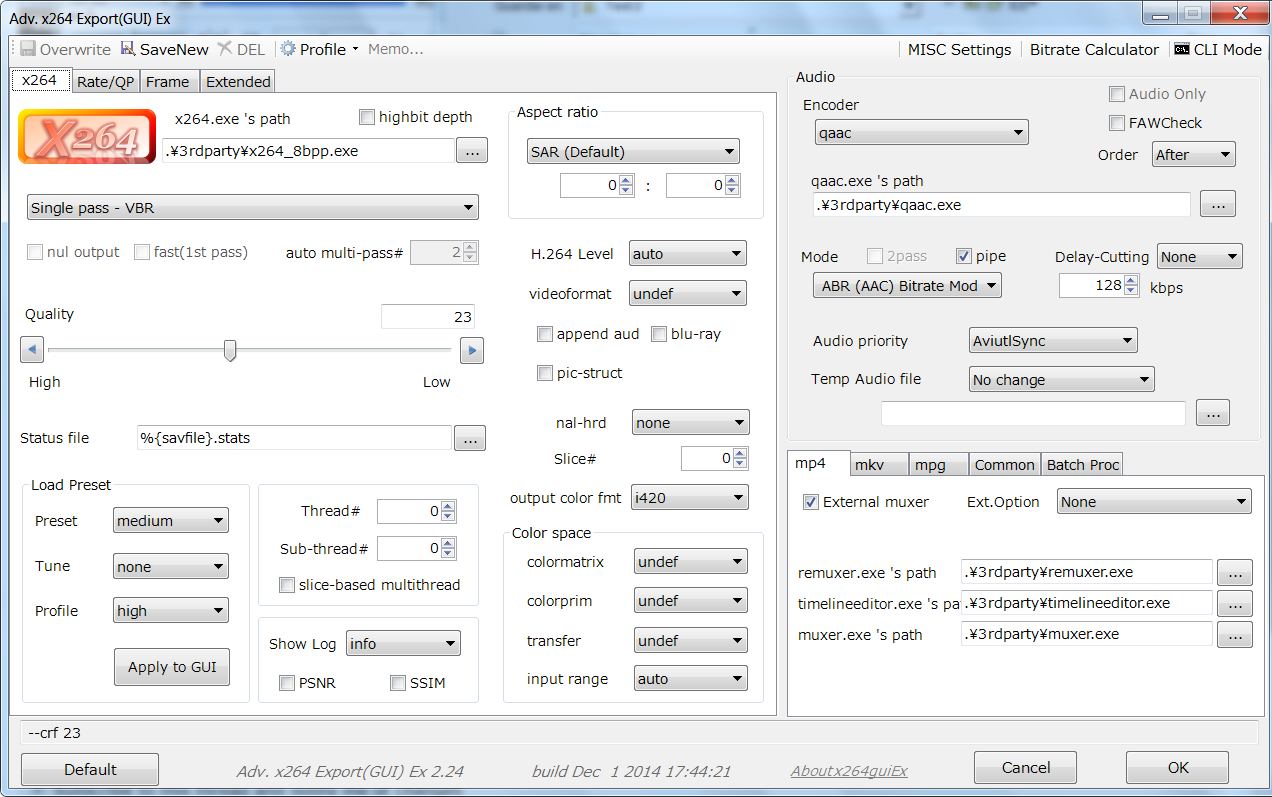The height and width of the screenshot is (797, 1272).
Task: Click the Cancel button
Action: point(1026,768)
